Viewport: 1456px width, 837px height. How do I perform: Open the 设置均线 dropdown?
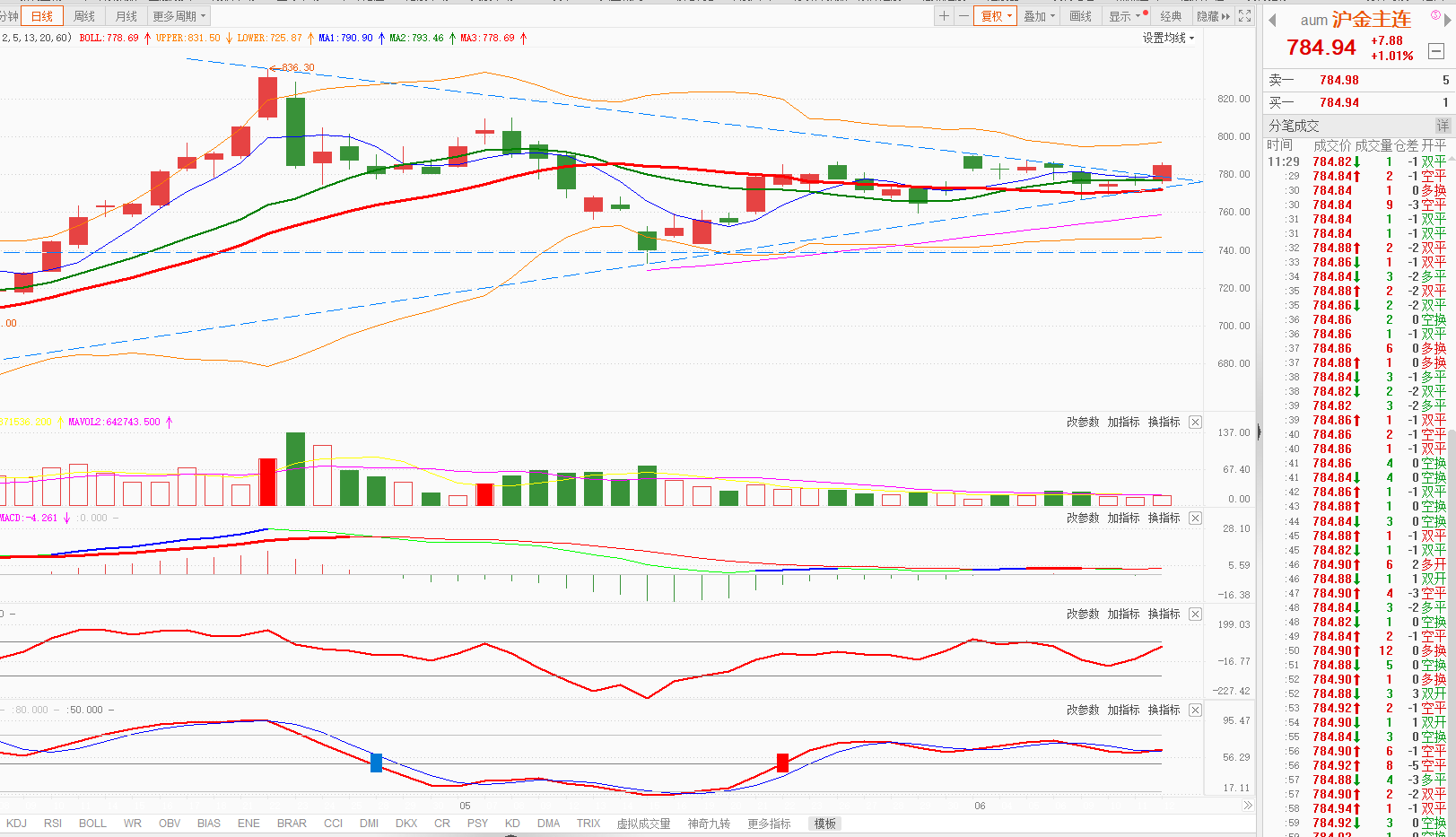(x=1168, y=38)
